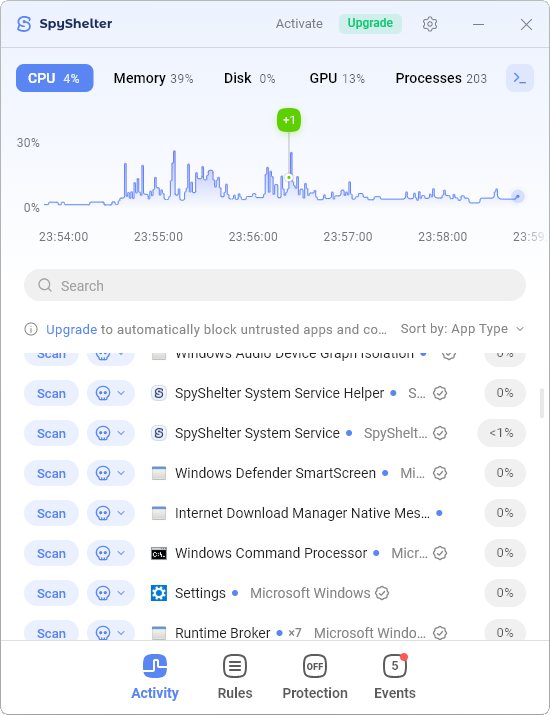This screenshot has width=550, height=715.
Task: Click the process list scrollbar thumb
Action: 542,403
